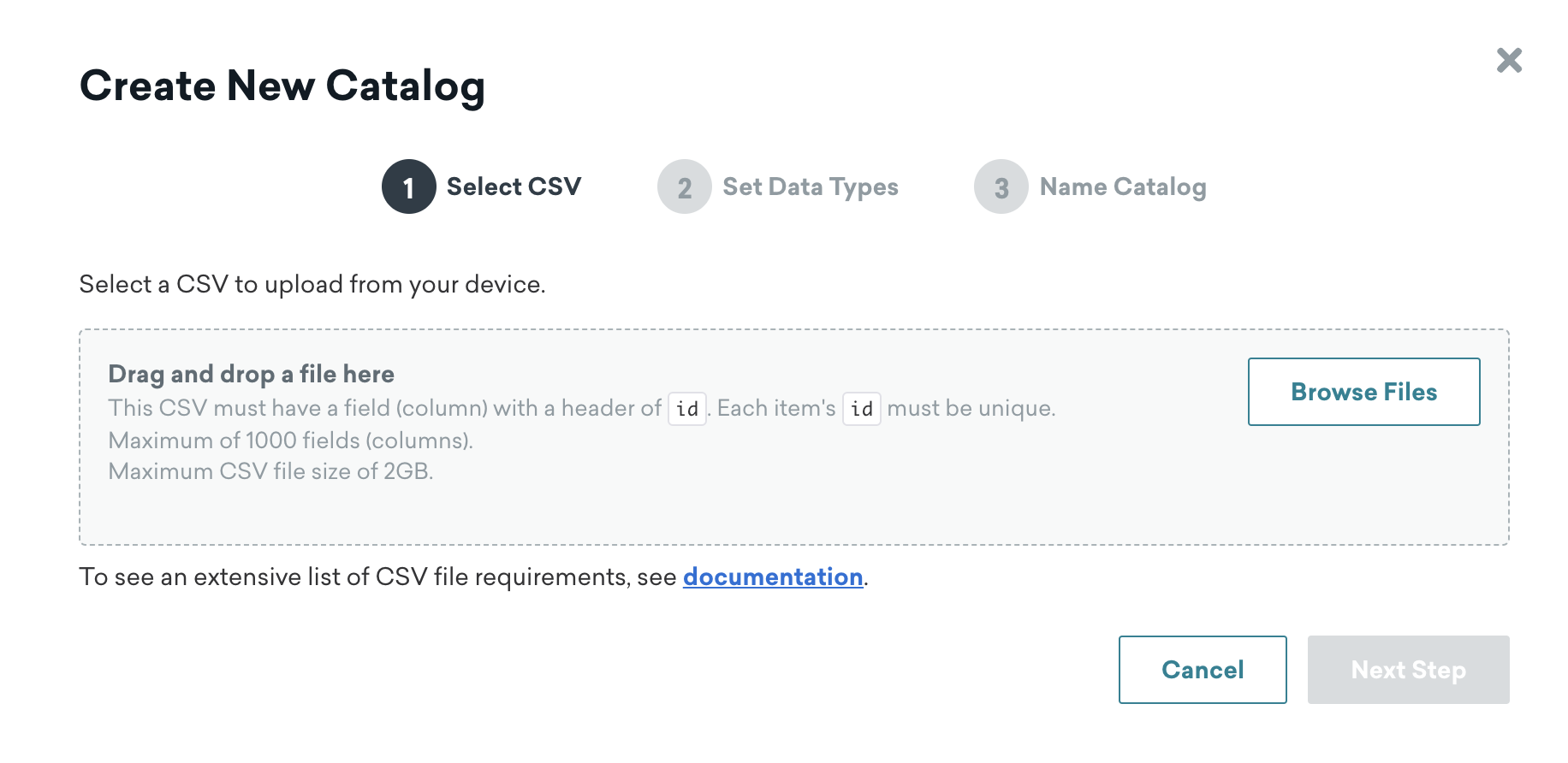1568x763 pixels.
Task: Click the first 'id' code badge
Action: [687, 409]
